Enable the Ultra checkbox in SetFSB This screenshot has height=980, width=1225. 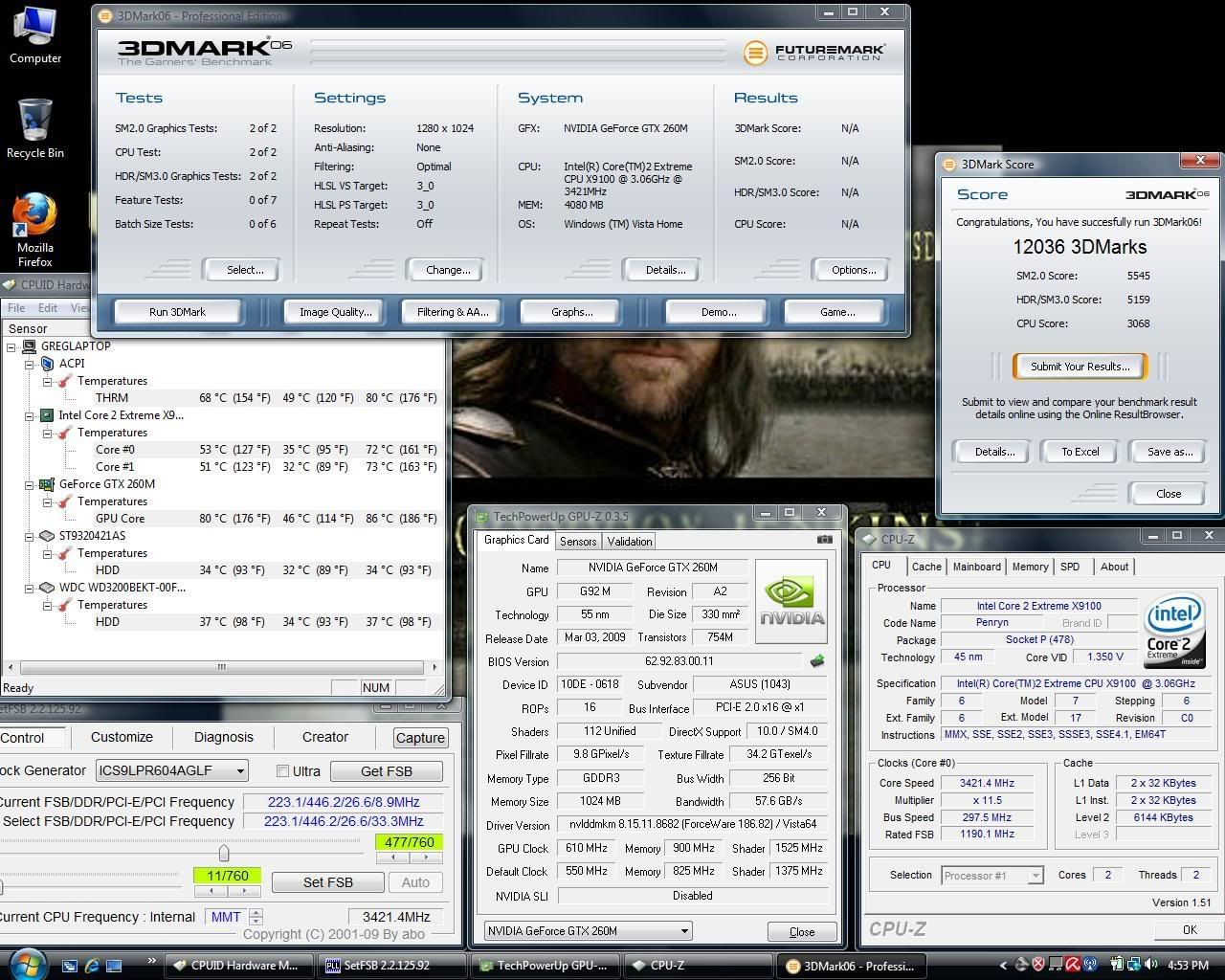point(282,771)
